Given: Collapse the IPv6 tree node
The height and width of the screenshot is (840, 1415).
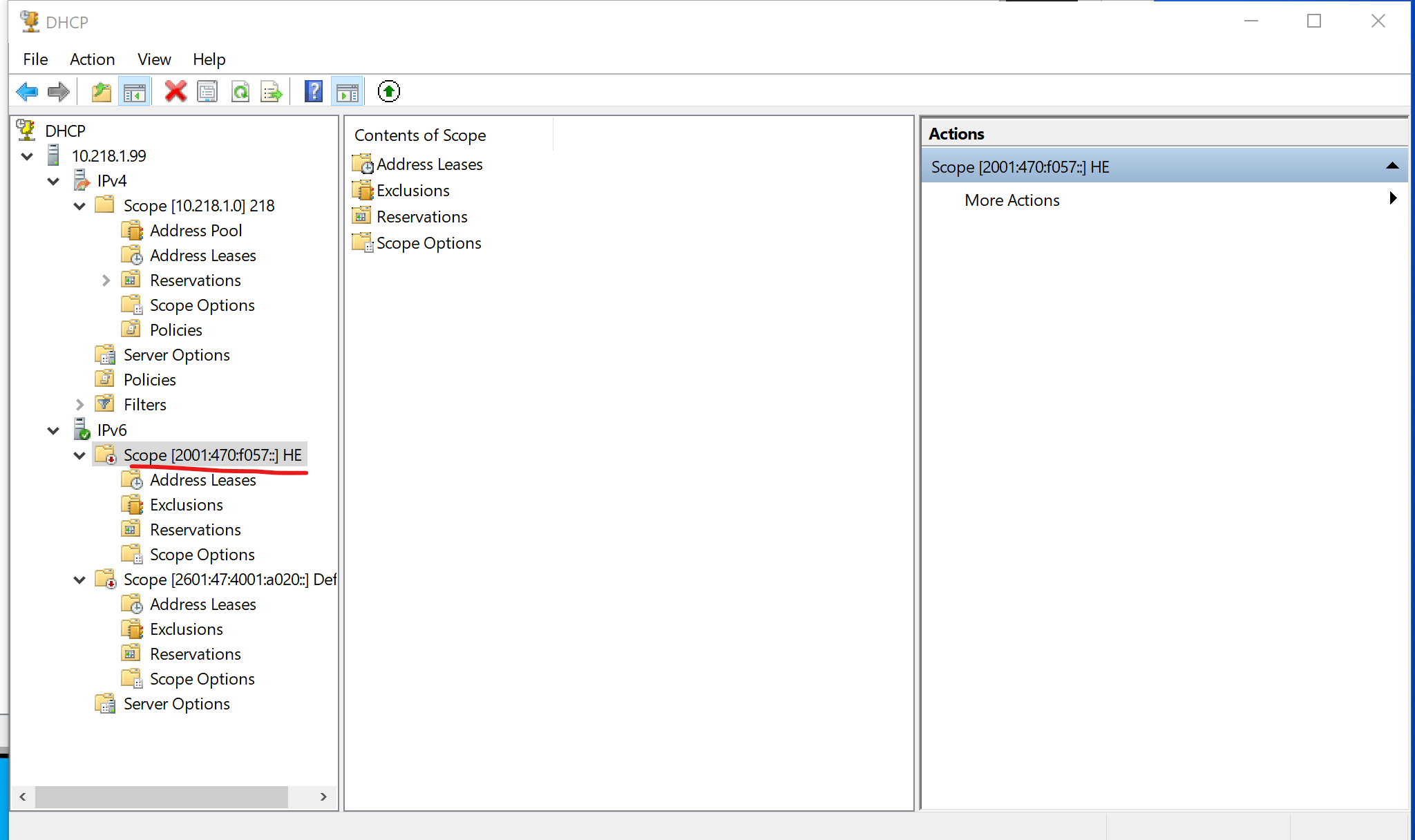Looking at the screenshot, I should click(53, 430).
